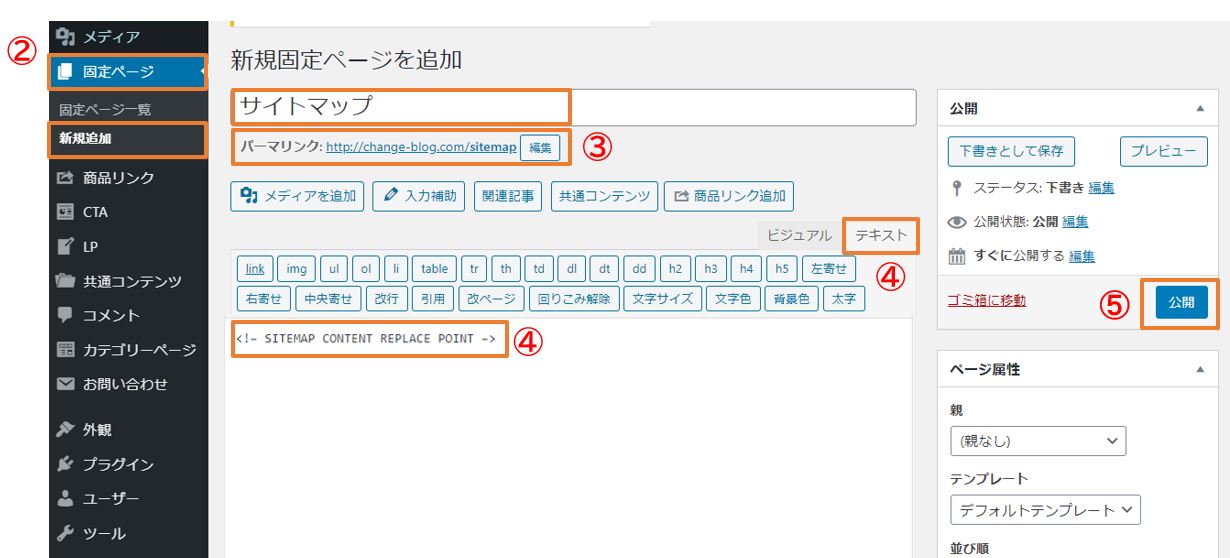Image resolution: width=1230 pixels, height=558 pixels.
Task: Click the Media icon in sidebar
Action: [66, 37]
